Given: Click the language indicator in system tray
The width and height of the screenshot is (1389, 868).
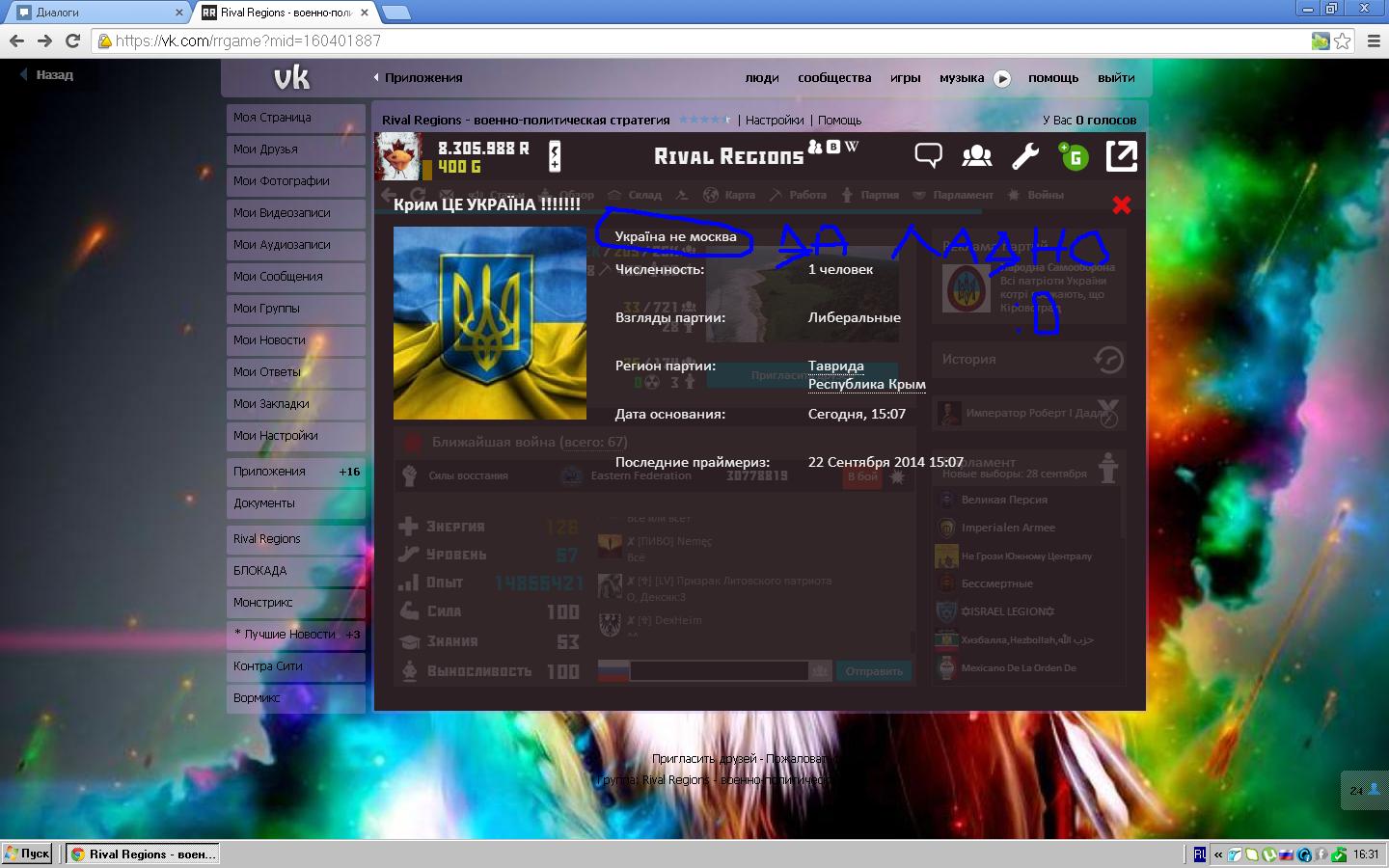Looking at the screenshot, I should (x=1200, y=854).
